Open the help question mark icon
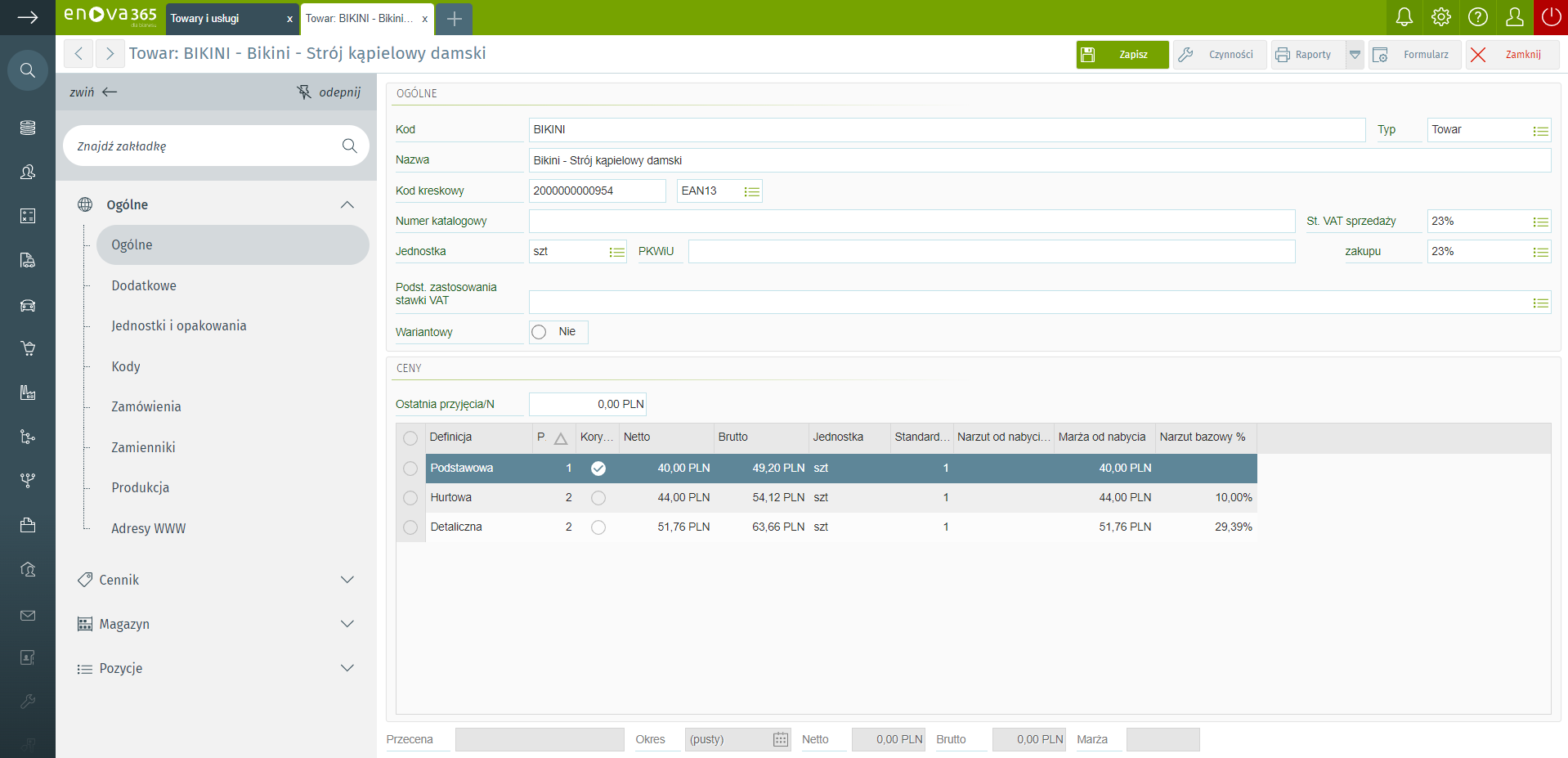The height and width of the screenshot is (758, 1568). point(1477,17)
